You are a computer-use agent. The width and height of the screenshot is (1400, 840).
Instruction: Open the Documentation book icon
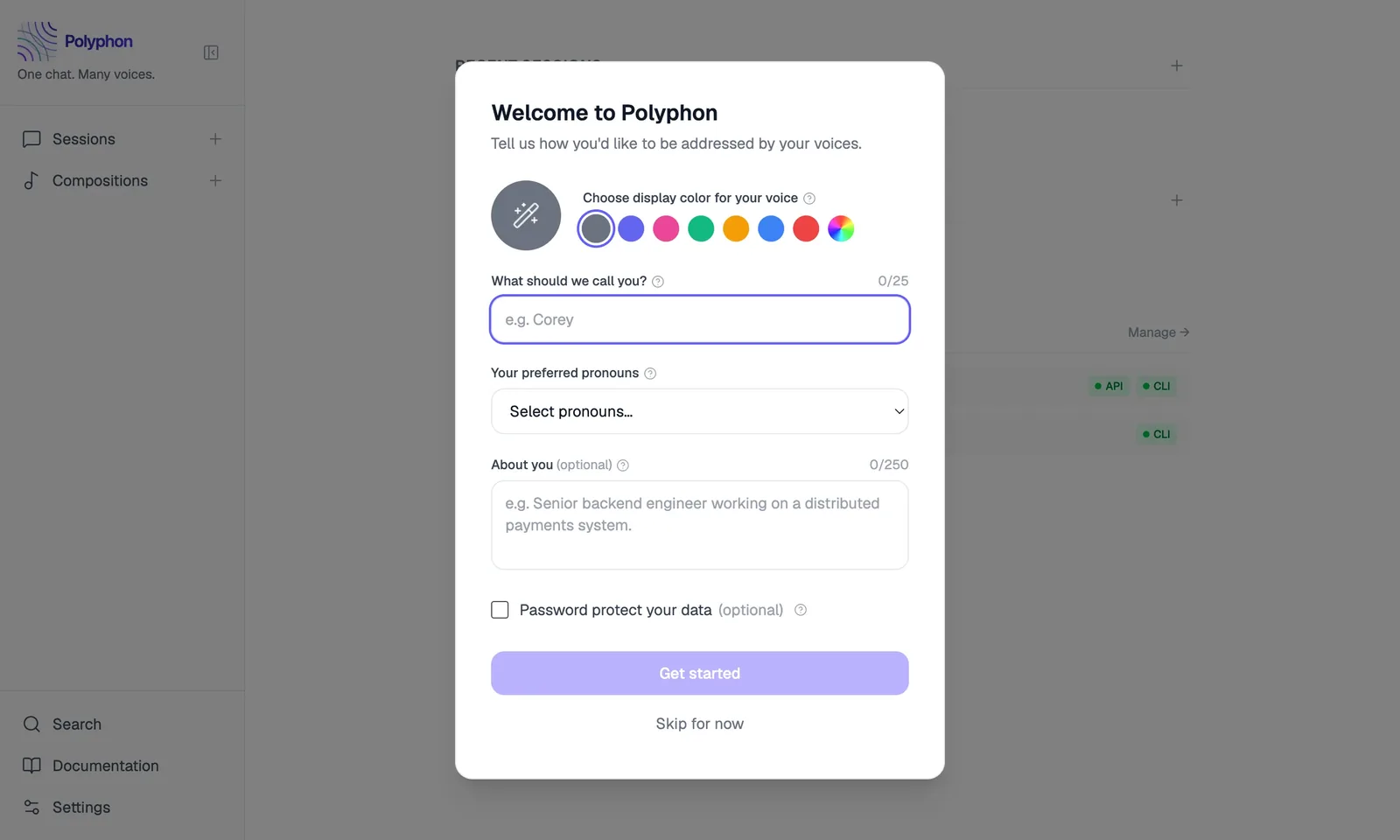click(x=31, y=766)
